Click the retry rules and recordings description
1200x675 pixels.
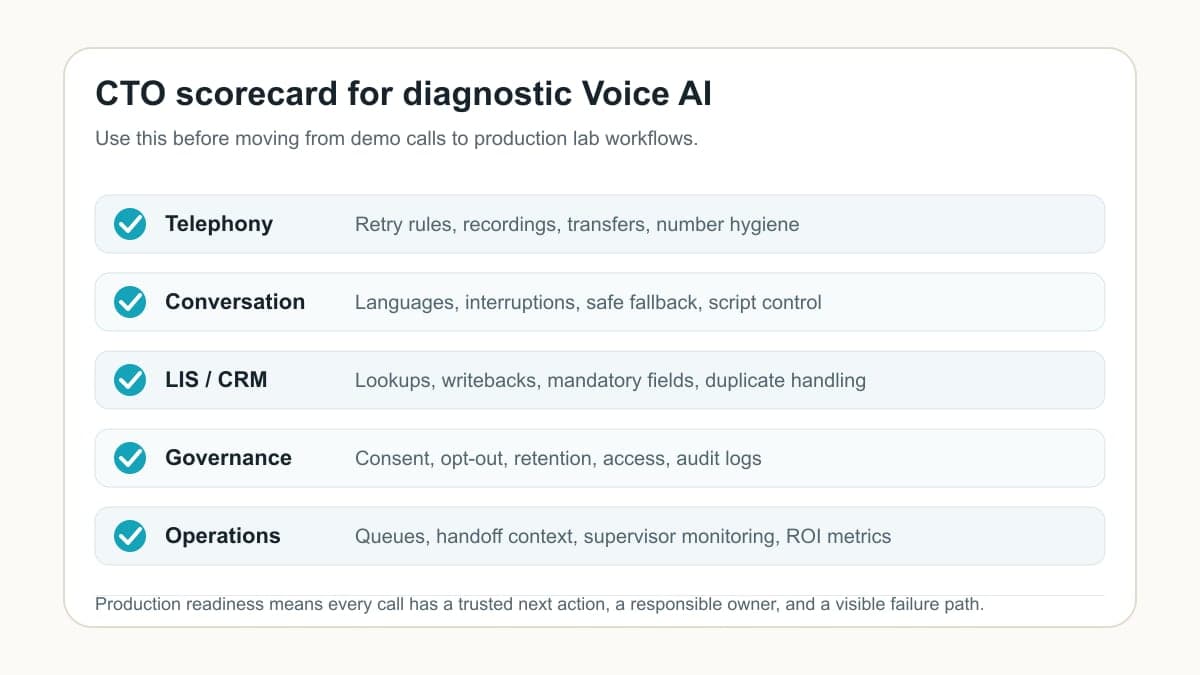click(577, 225)
